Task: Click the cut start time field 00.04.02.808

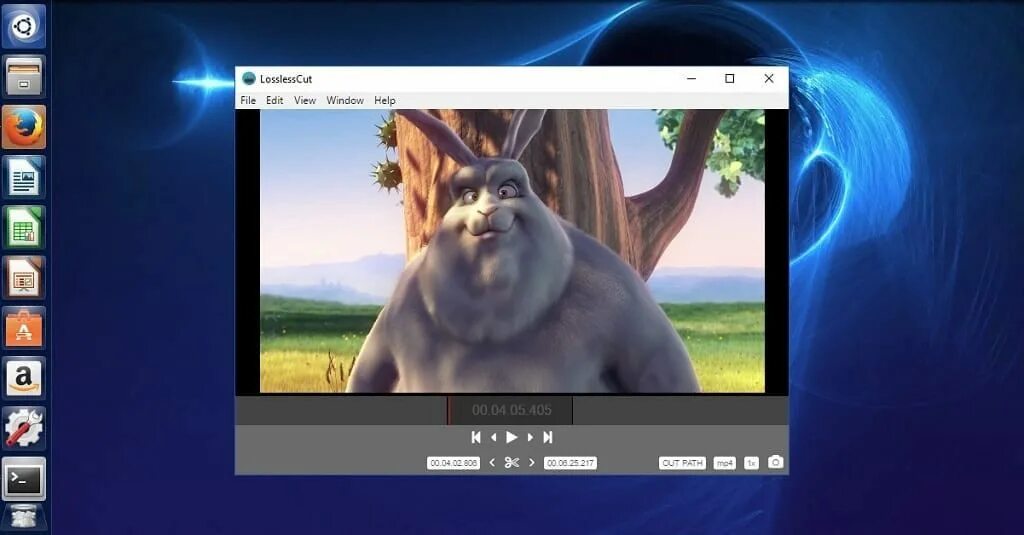Action: (x=453, y=462)
